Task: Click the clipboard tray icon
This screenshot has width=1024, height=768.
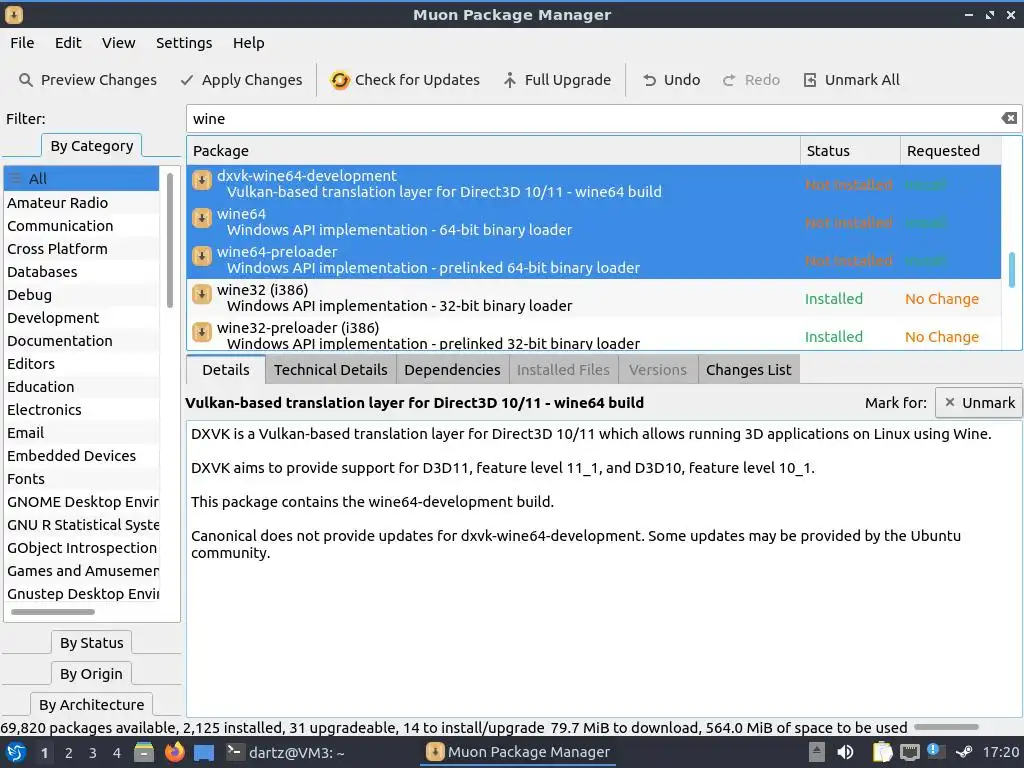Action: click(882, 752)
